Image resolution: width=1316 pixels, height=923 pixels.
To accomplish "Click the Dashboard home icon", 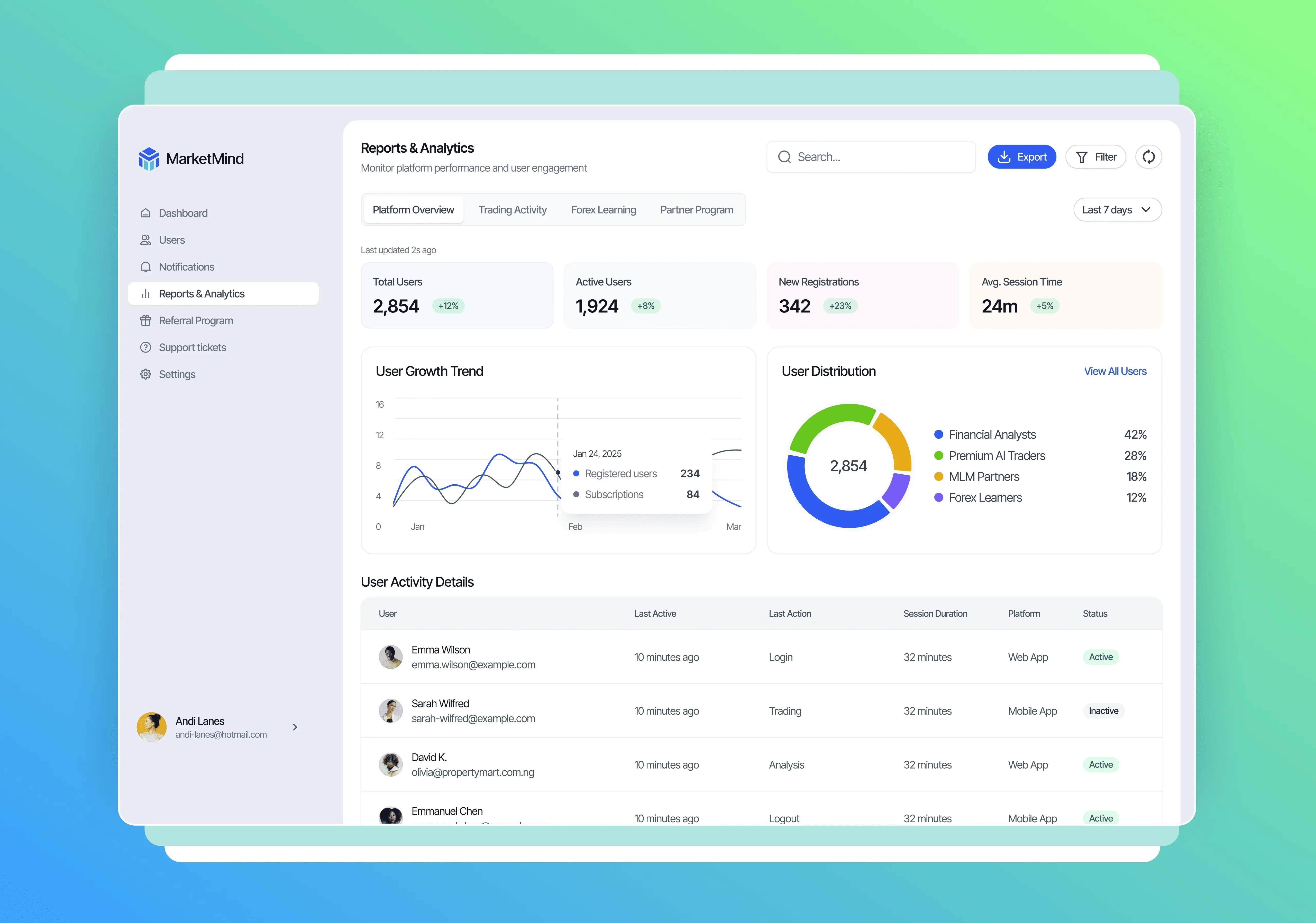I will click(145, 213).
